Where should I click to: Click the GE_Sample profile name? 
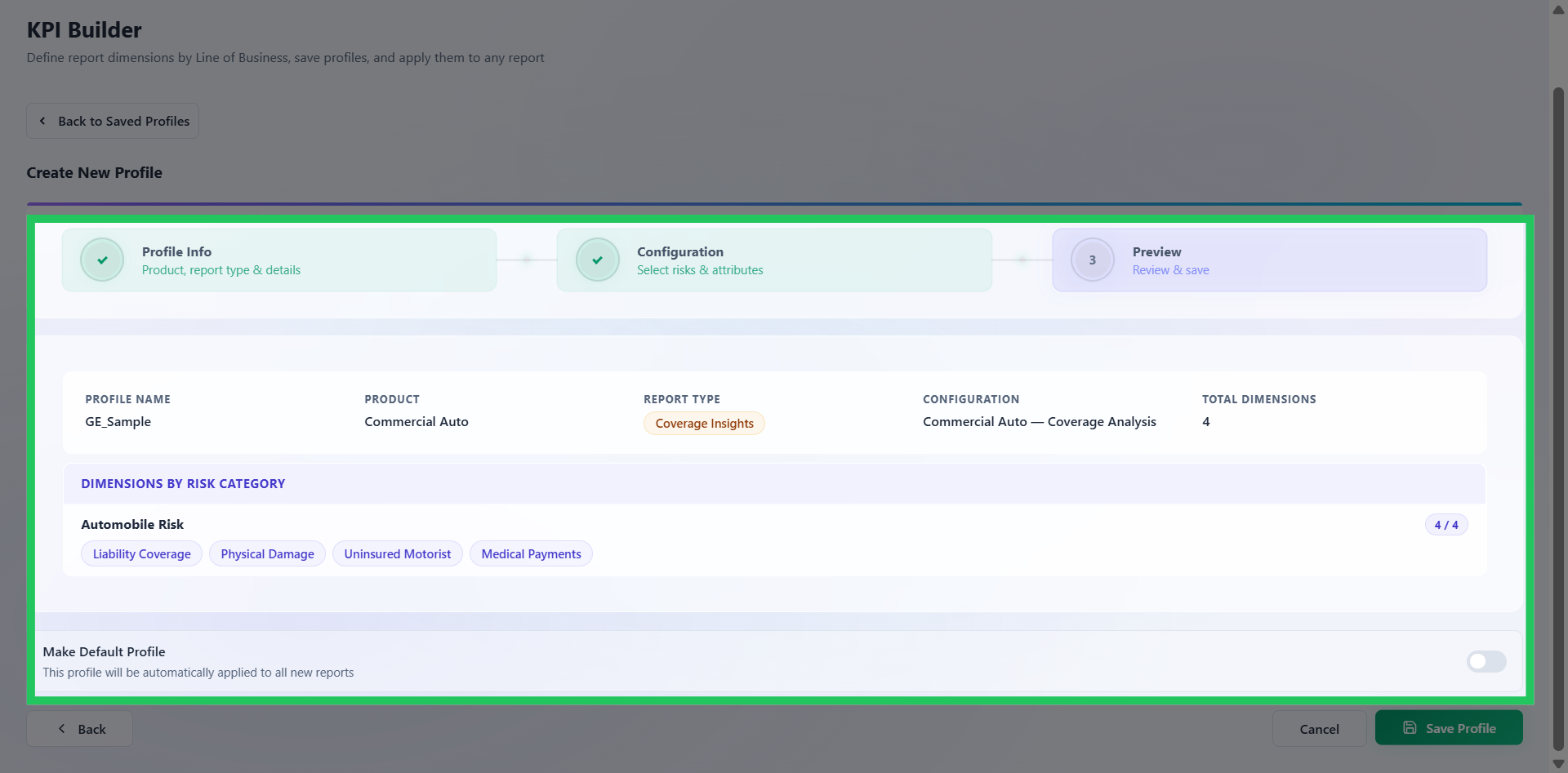coord(118,422)
